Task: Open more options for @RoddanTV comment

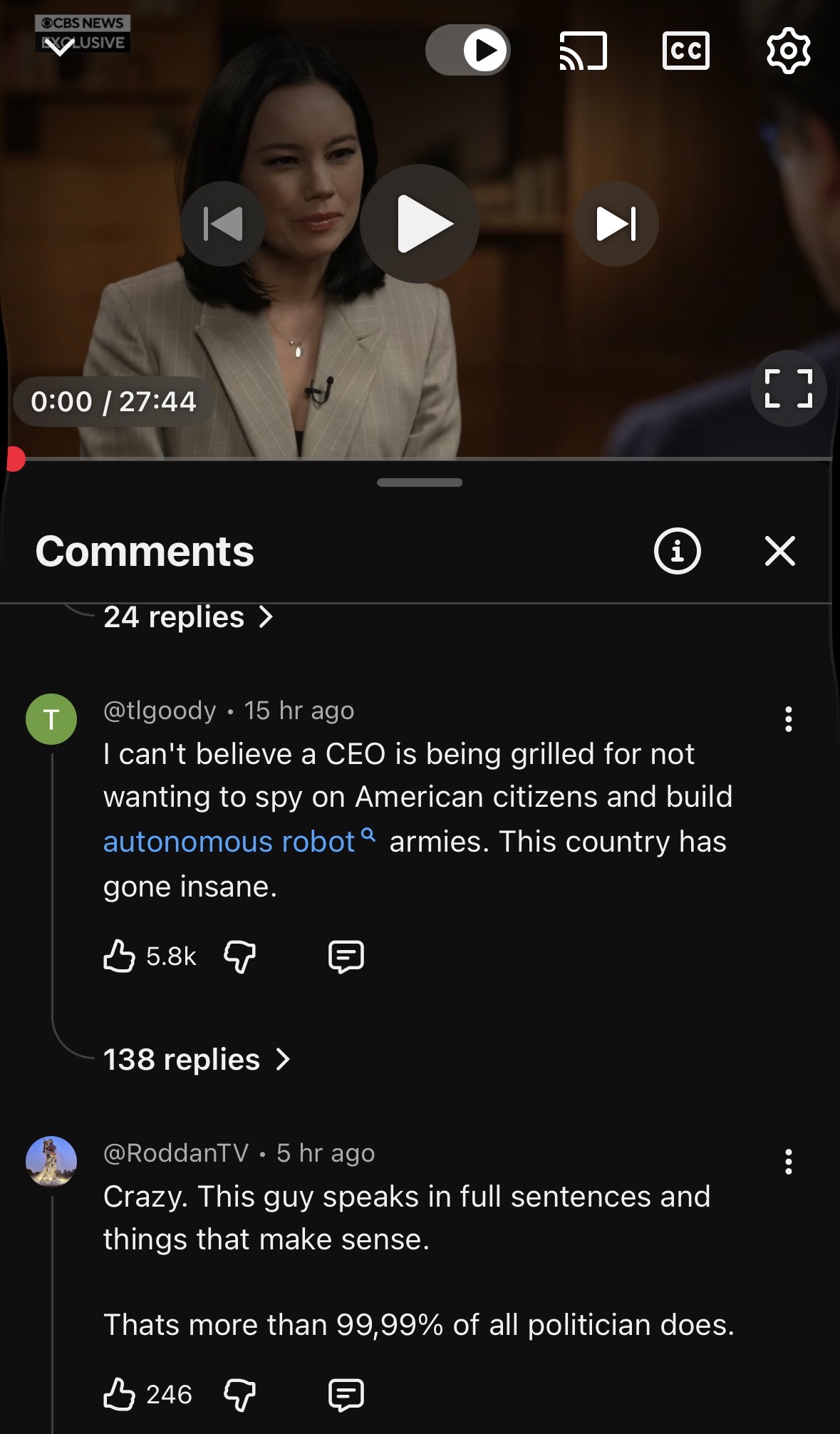Action: coord(788,1162)
